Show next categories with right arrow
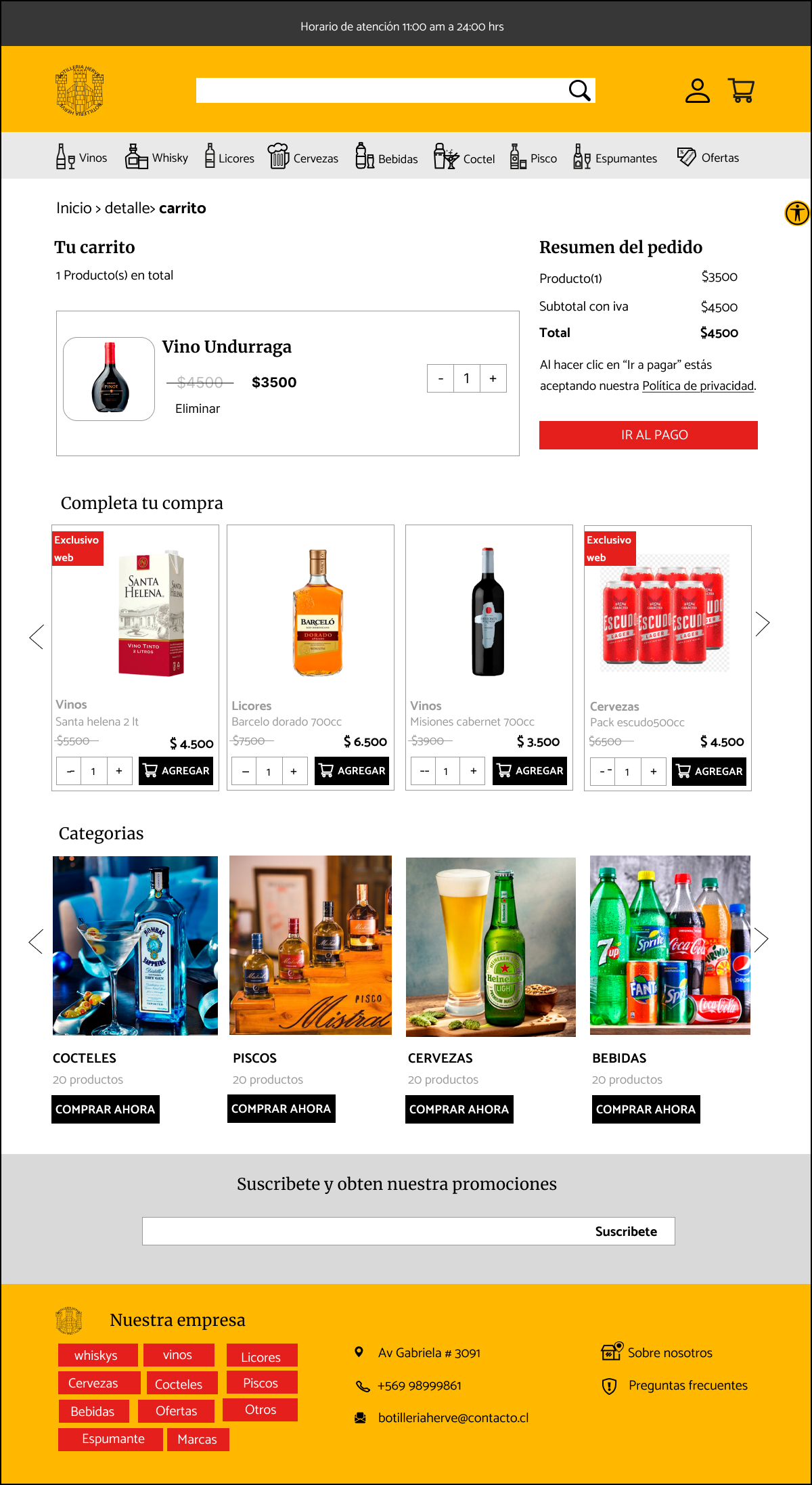The width and height of the screenshot is (812, 1485). [x=761, y=939]
